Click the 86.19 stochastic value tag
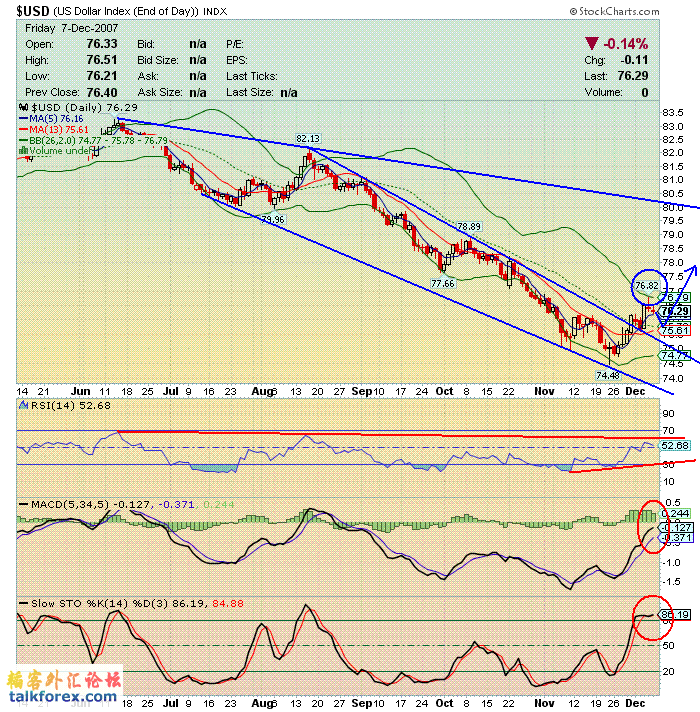This screenshot has height=712, width=700. coord(675,615)
